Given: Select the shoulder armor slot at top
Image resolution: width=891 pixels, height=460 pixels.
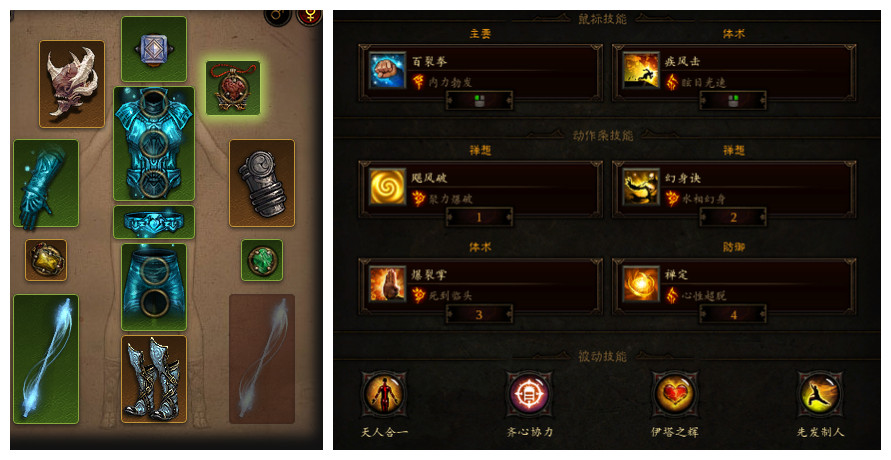Looking at the screenshot, I should [154, 49].
